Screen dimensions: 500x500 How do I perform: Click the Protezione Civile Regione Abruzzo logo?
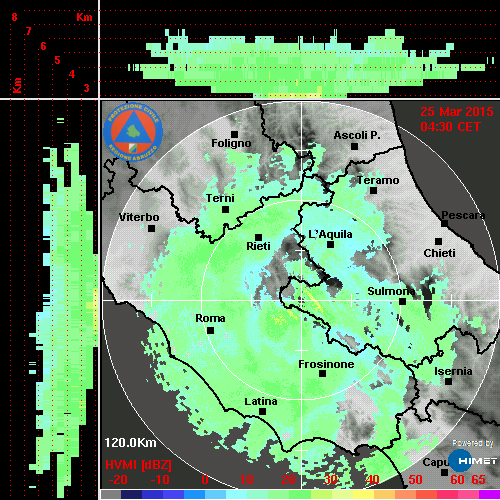click(133, 132)
